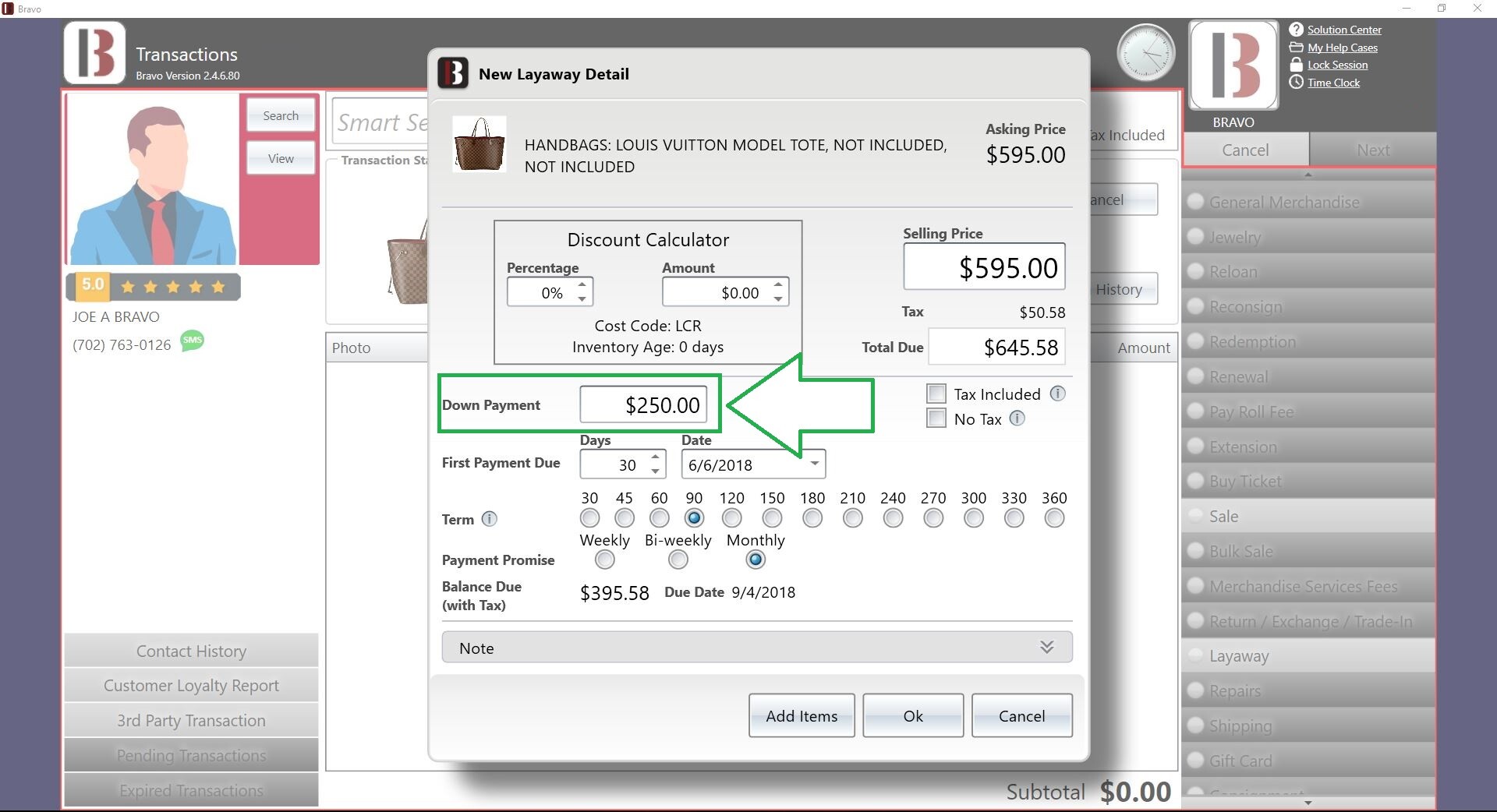Select Repairs in transaction type list
The width and height of the screenshot is (1497, 812).
[1308, 690]
